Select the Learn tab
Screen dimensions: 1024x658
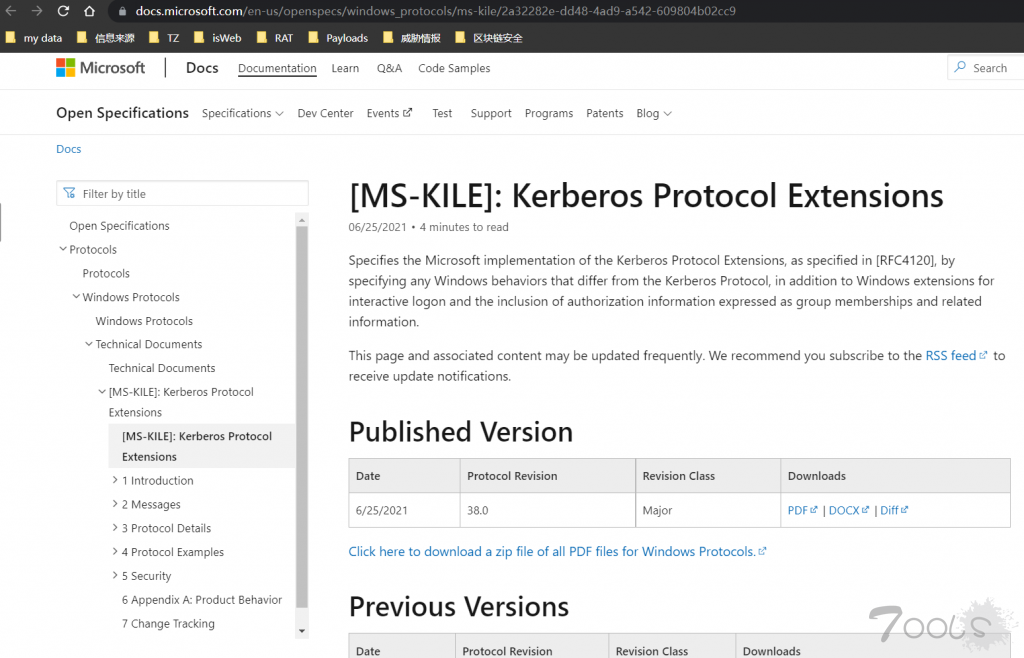tap(345, 68)
